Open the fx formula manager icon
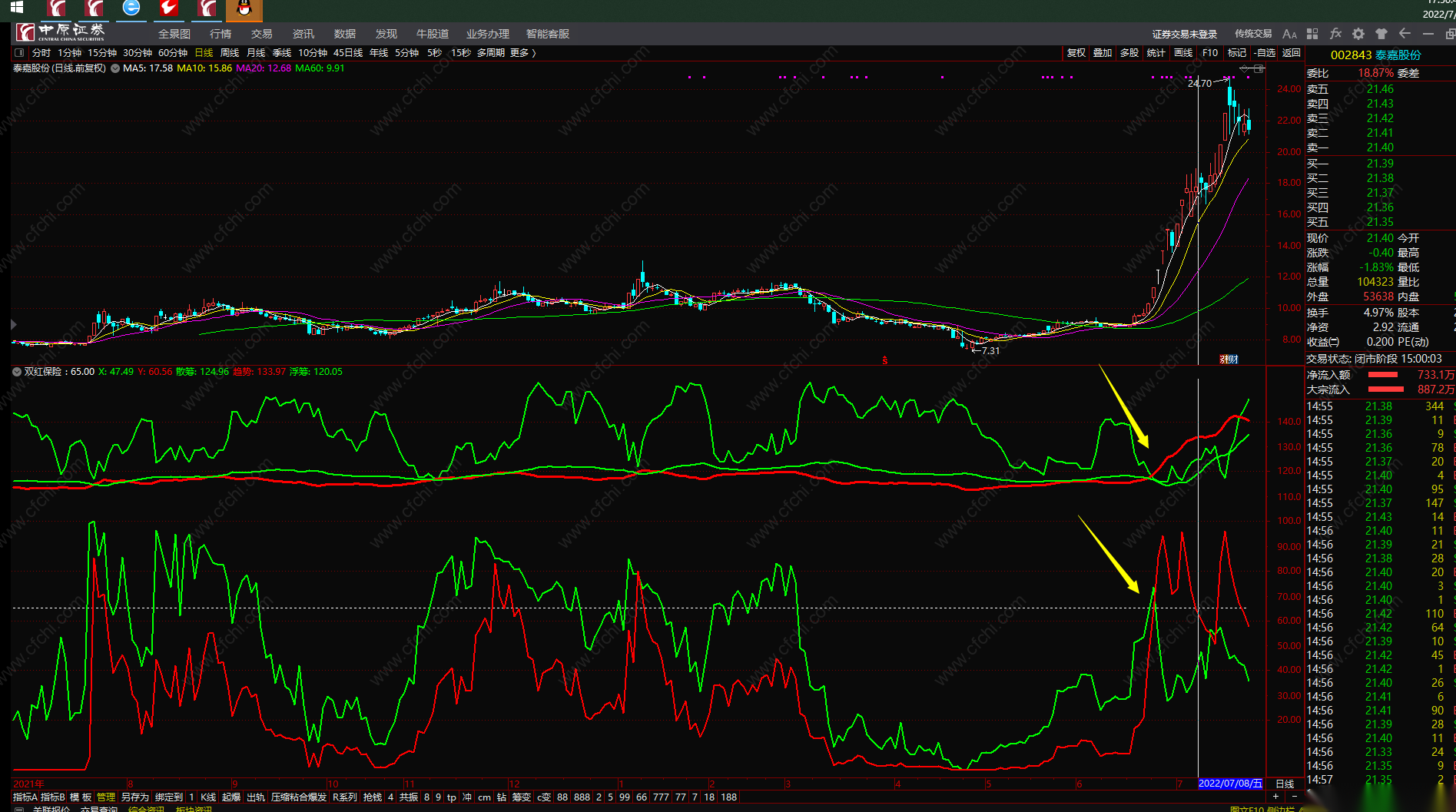Viewport: 1456px width, 812px height. pos(1335,34)
